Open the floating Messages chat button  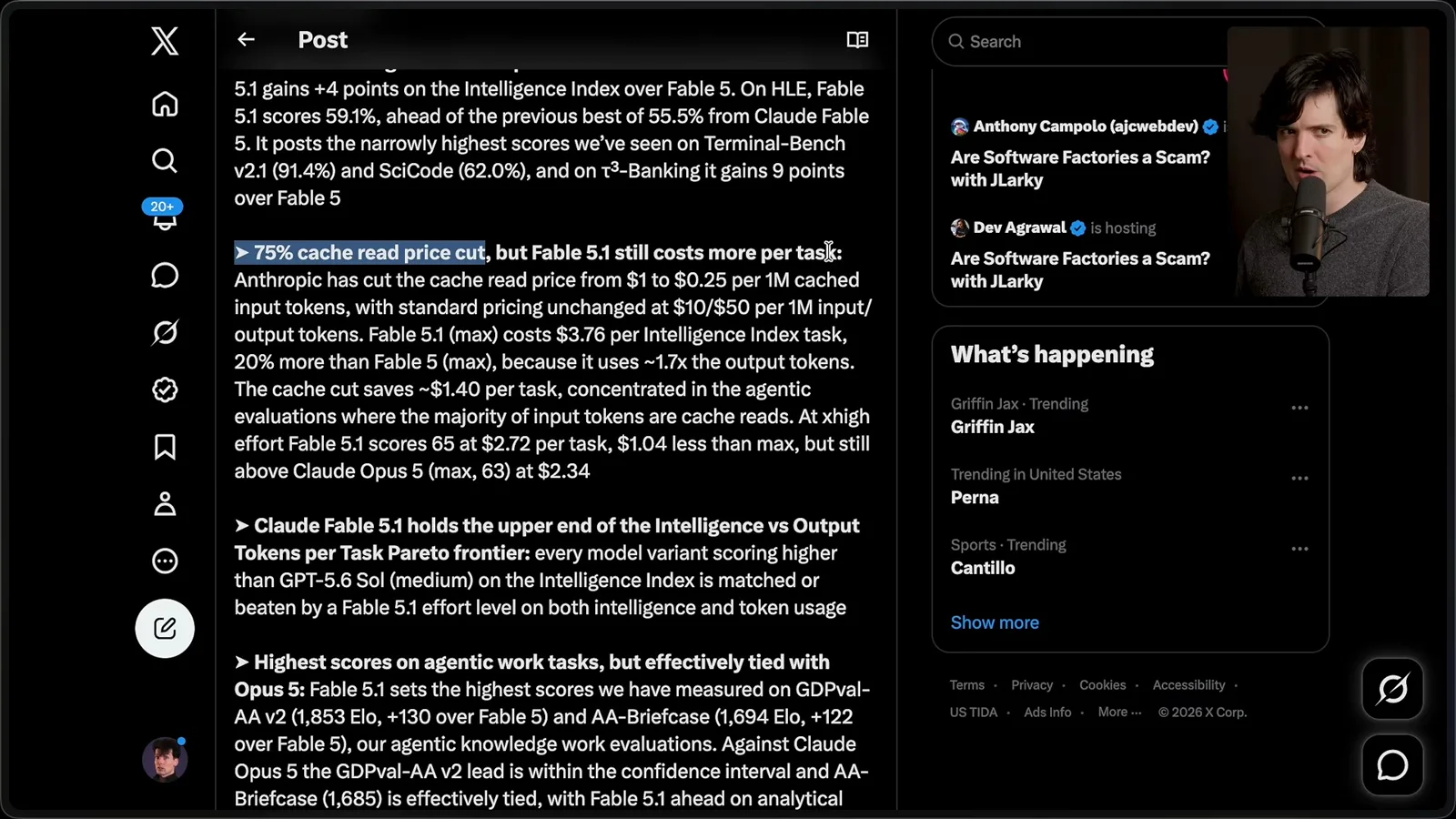[1392, 765]
